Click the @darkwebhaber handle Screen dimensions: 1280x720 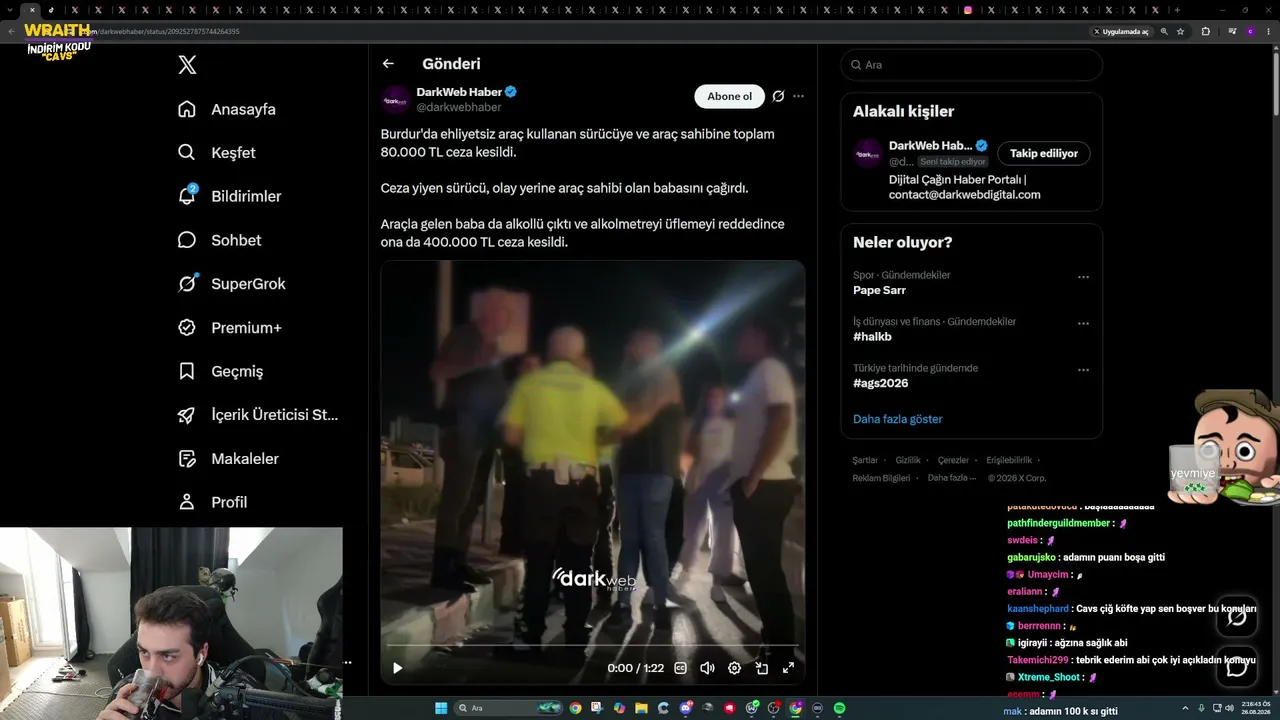tap(459, 107)
